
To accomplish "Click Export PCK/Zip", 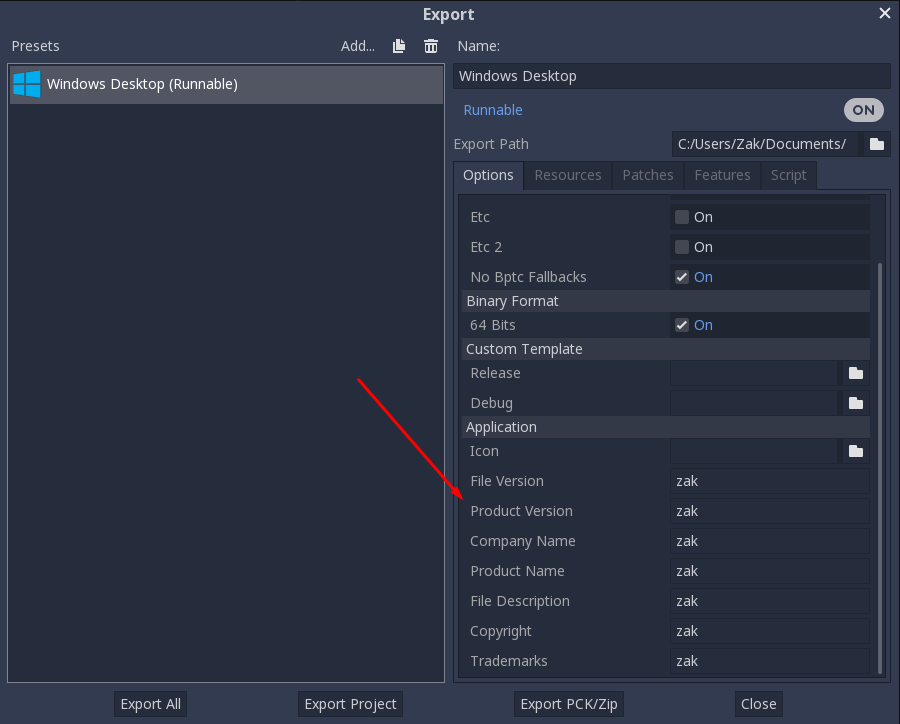I will [x=568, y=704].
